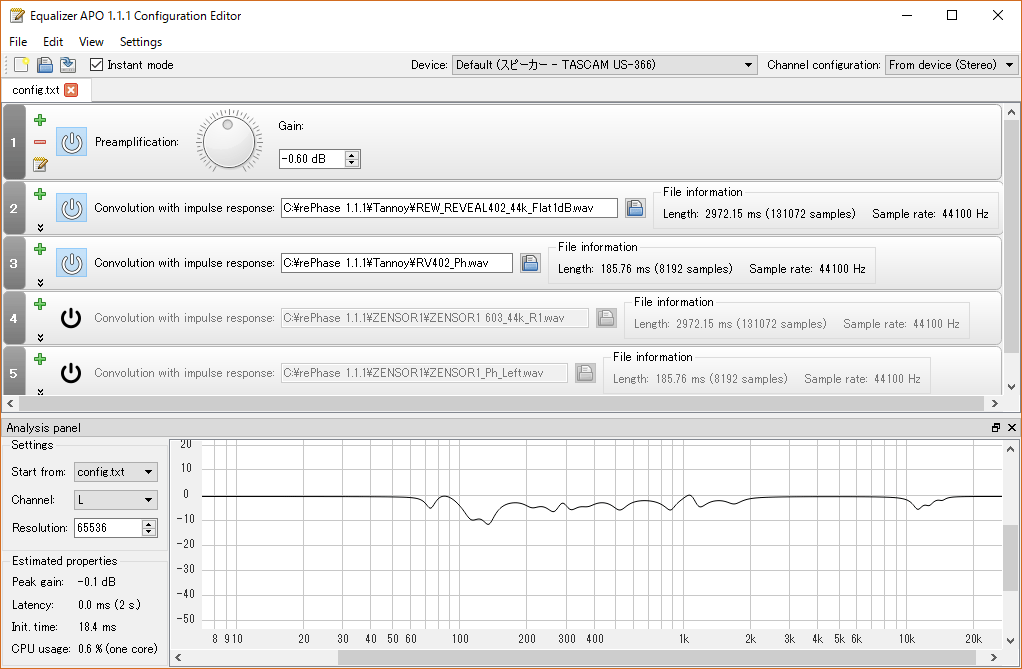Click browse icon beside ZENSOR1 603_44k_R1.wav
This screenshot has width=1022, height=669.
click(x=606, y=318)
